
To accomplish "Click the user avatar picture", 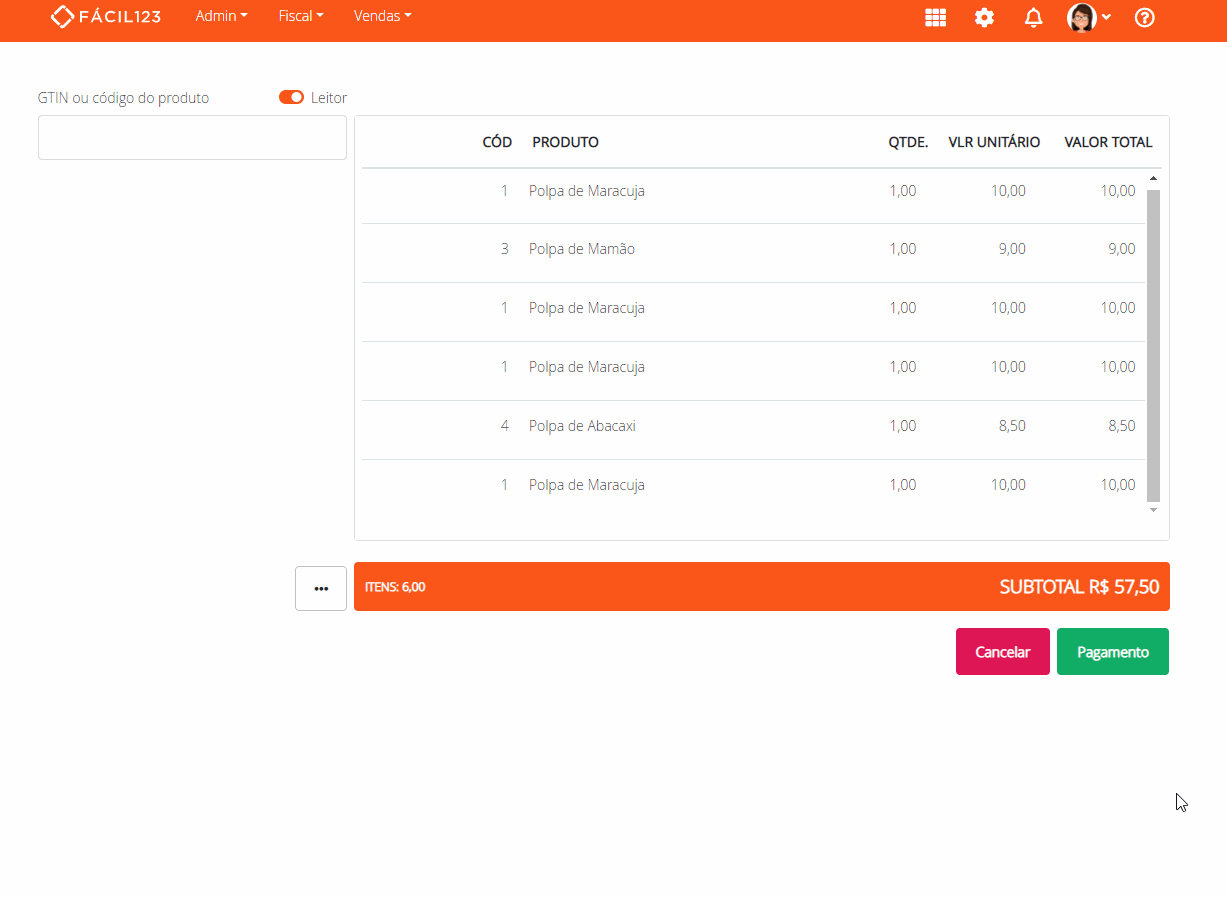I will (x=1081, y=17).
